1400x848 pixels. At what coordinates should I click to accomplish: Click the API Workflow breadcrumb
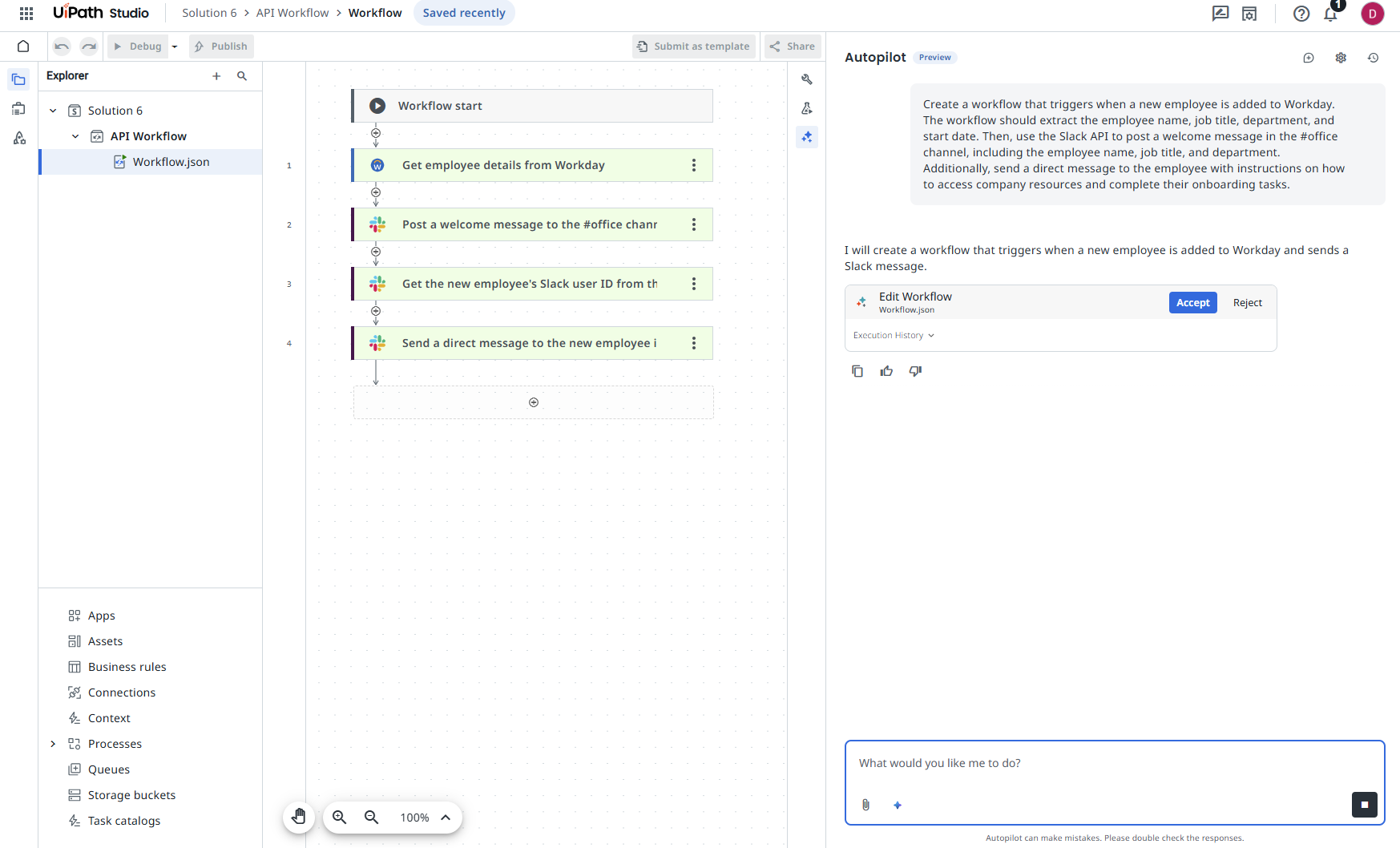[x=293, y=13]
